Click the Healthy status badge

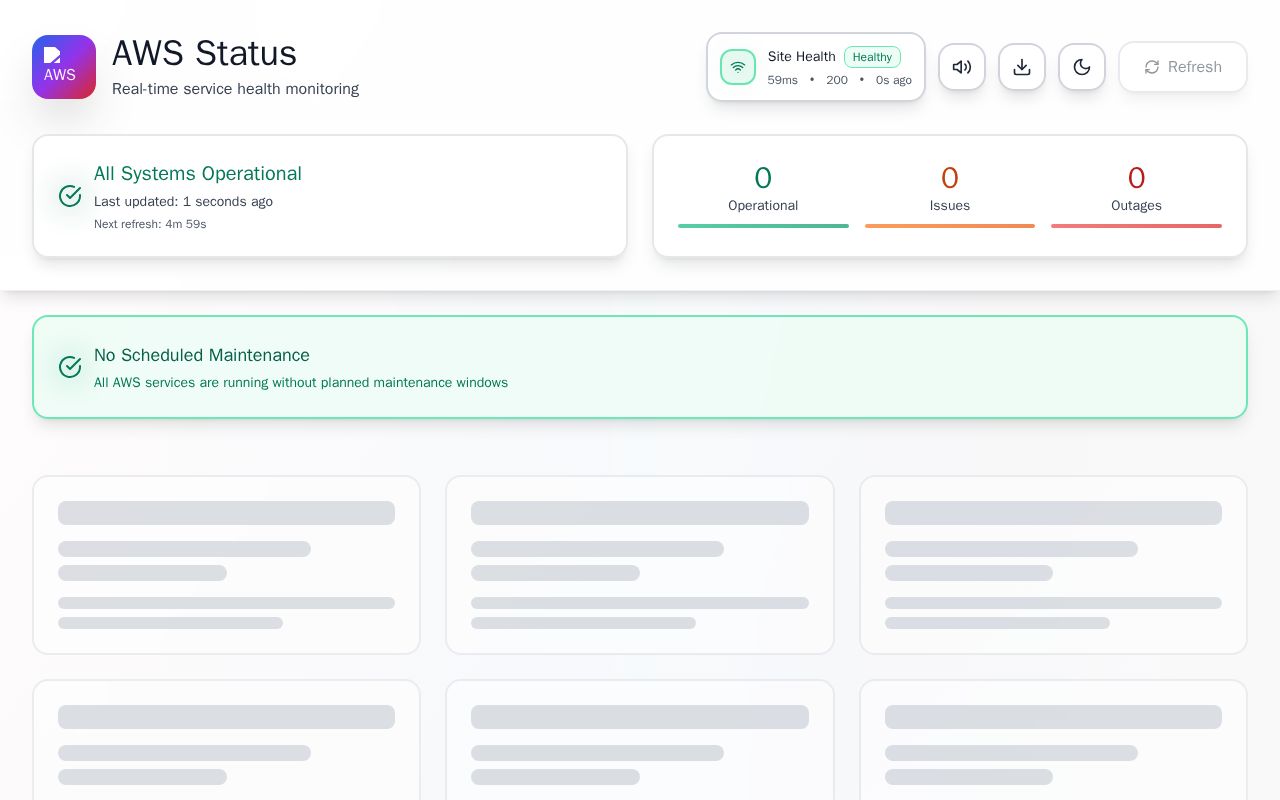pos(872,57)
